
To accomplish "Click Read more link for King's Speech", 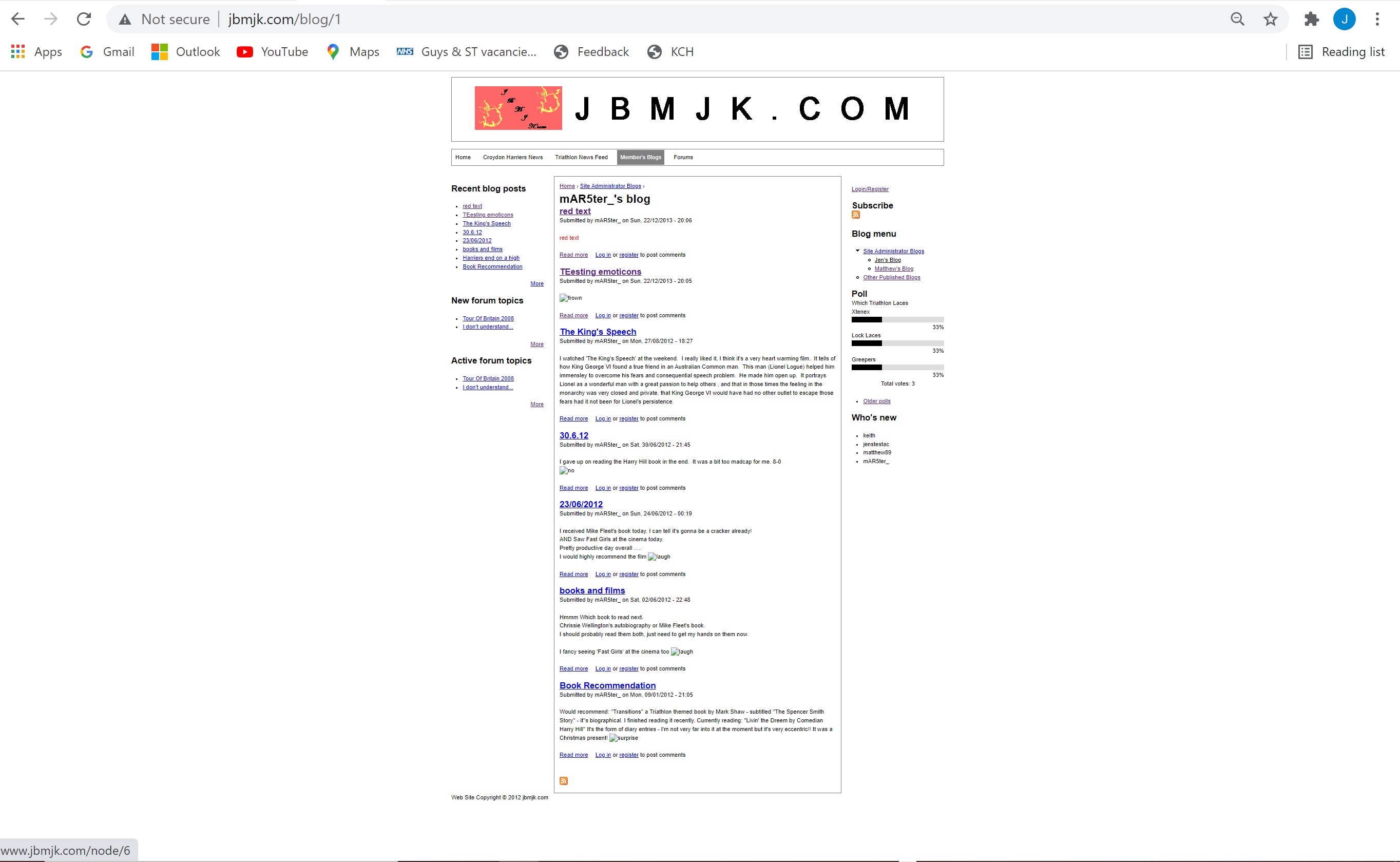I will (x=573, y=418).
